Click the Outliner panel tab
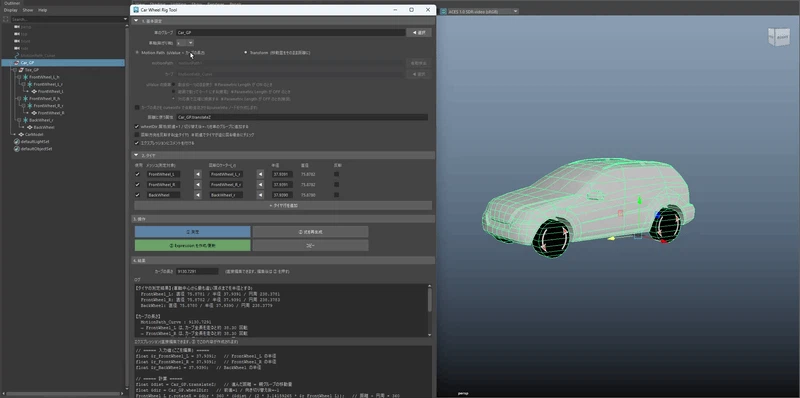This screenshot has width=800, height=398. 11,3
